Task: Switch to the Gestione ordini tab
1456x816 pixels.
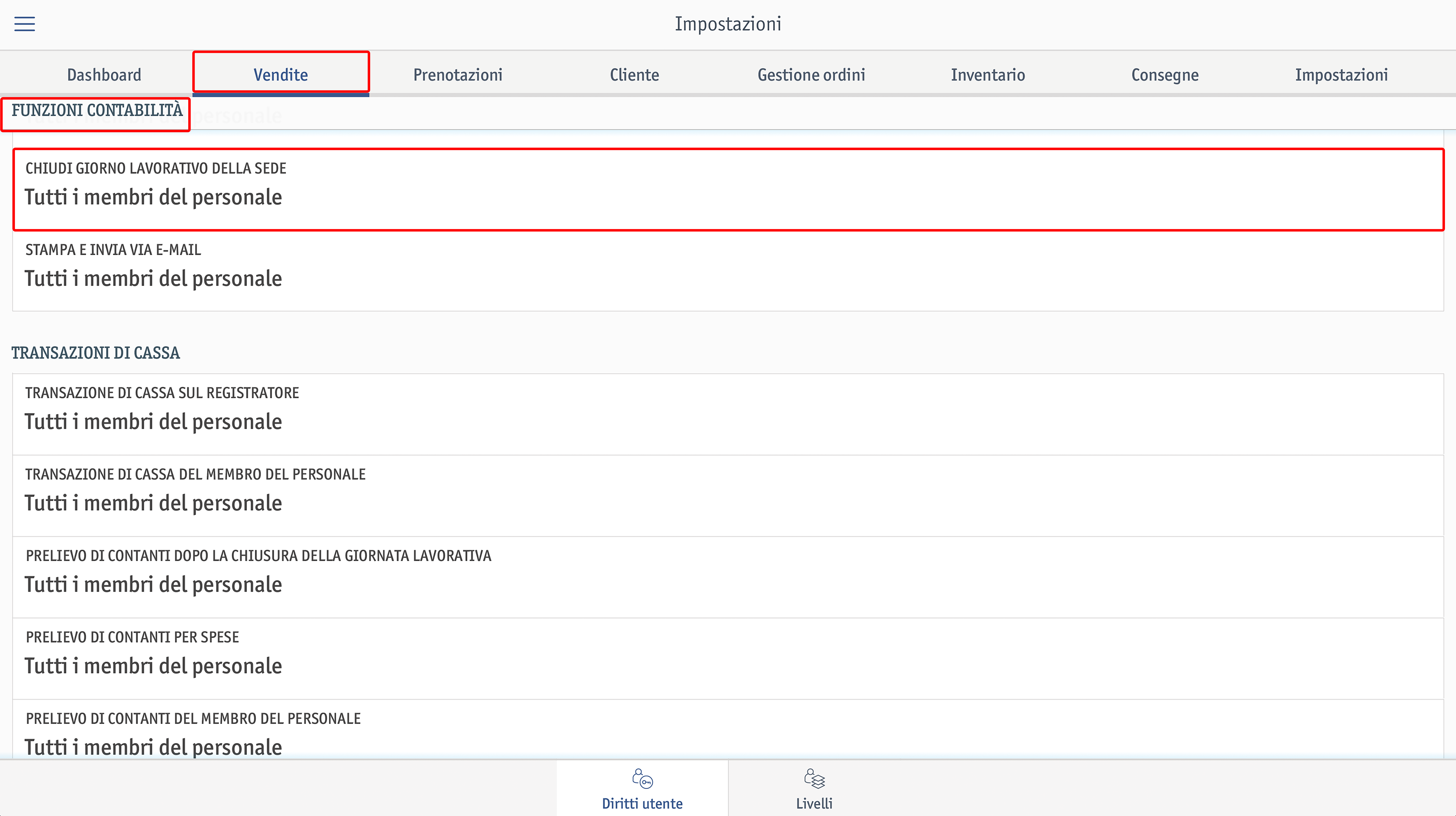Action: (x=811, y=75)
